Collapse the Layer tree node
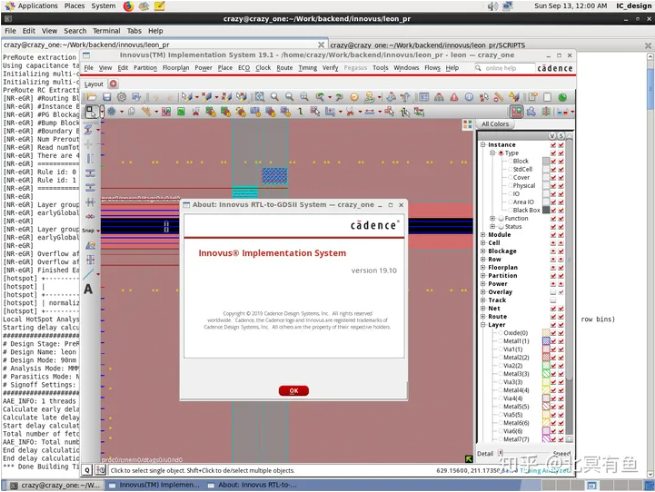The image size is (655, 492). point(483,325)
